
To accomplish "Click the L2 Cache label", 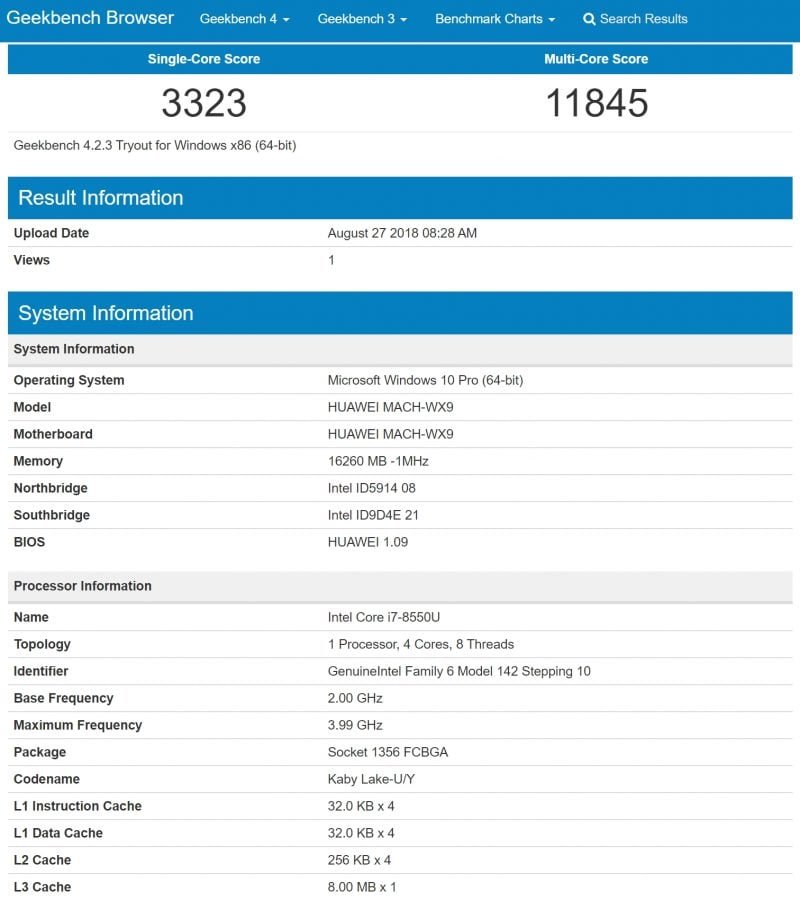I will coord(42,860).
